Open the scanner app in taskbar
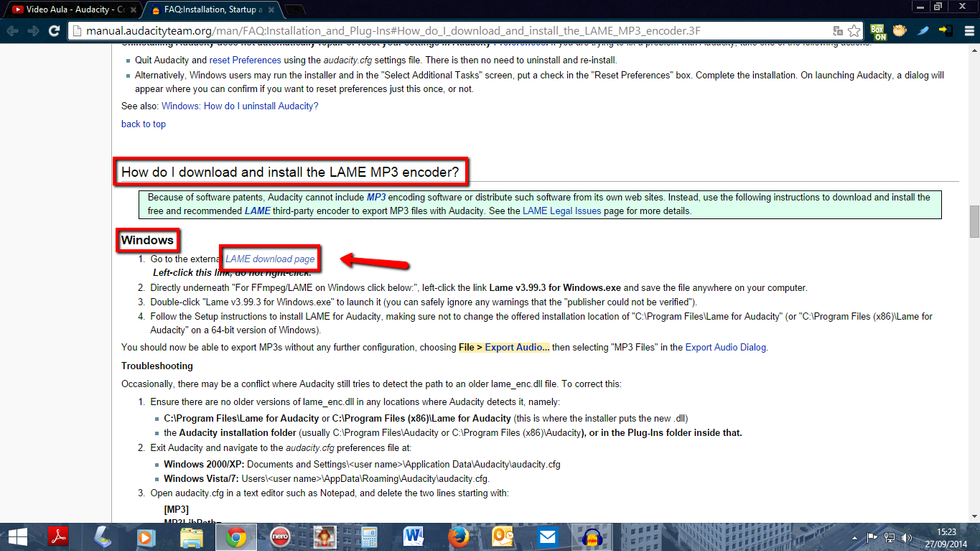This screenshot has height=551, width=980. 102,537
